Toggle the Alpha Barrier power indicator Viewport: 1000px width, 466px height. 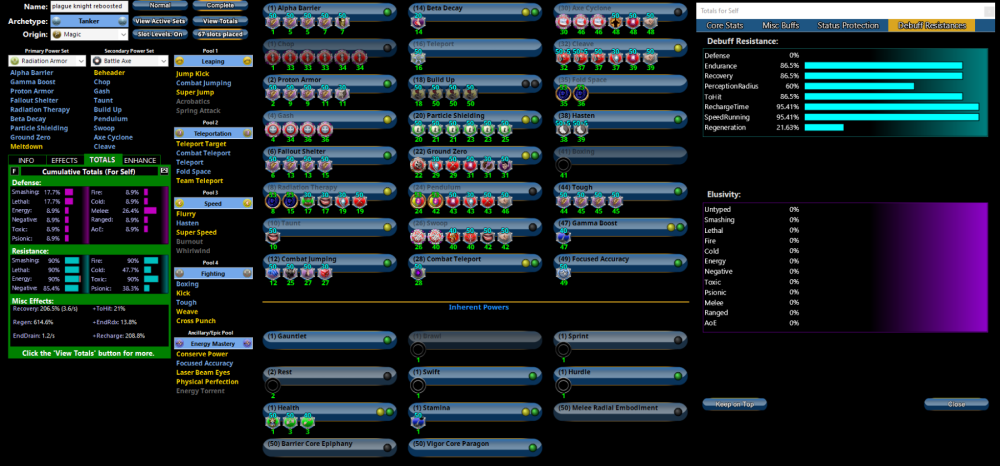coord(387,12)
